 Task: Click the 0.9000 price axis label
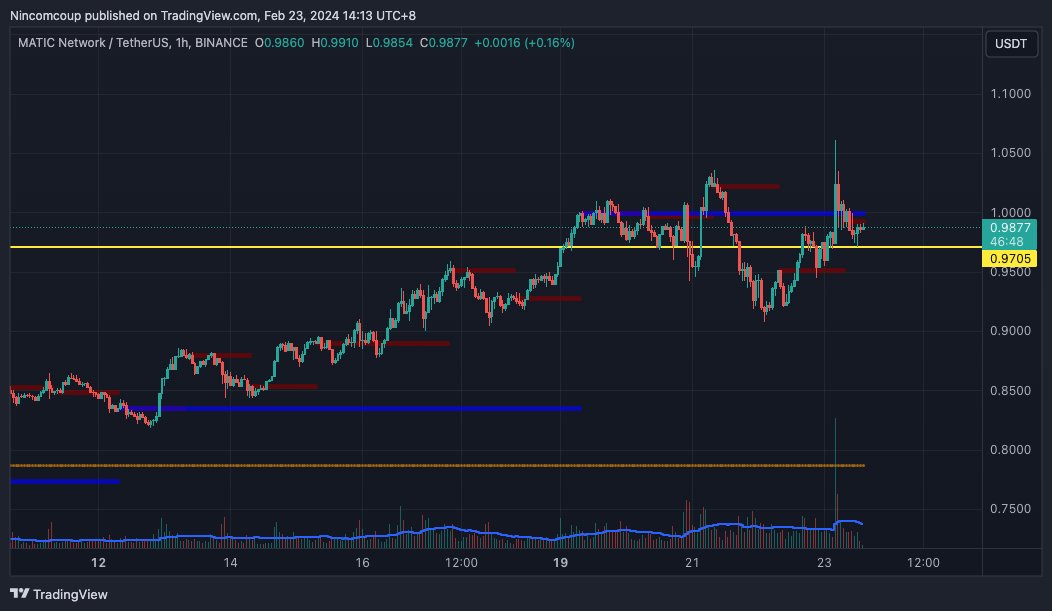click(1010, 331)
